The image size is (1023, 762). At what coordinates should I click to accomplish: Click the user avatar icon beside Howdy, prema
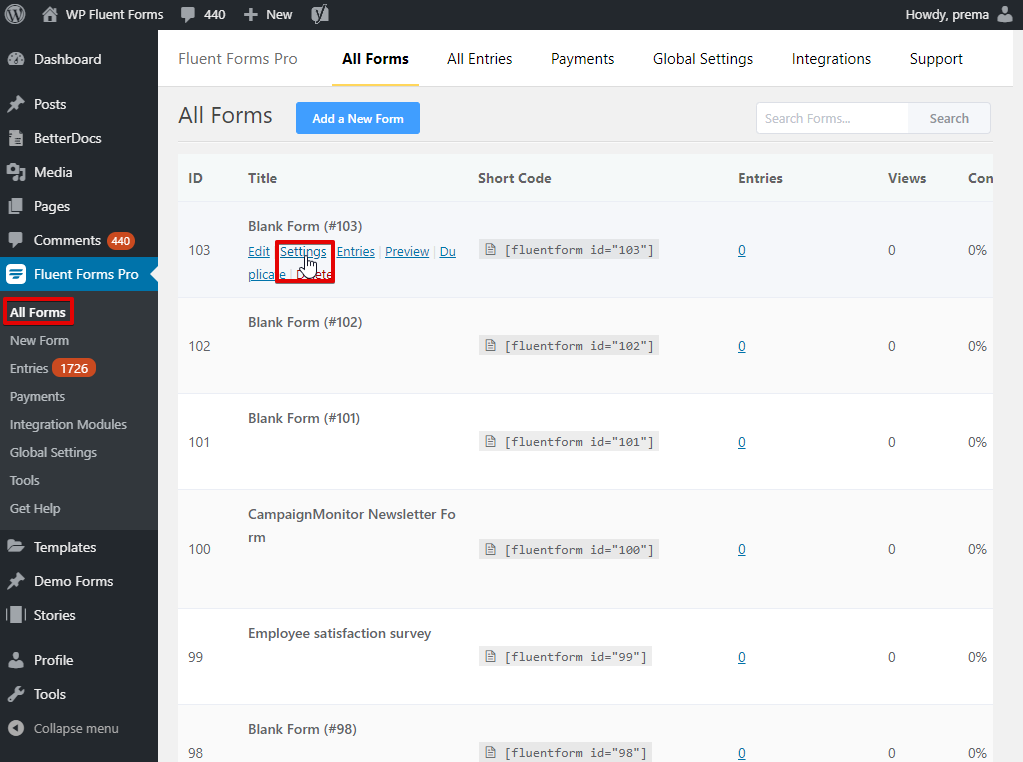[1005, 14]
